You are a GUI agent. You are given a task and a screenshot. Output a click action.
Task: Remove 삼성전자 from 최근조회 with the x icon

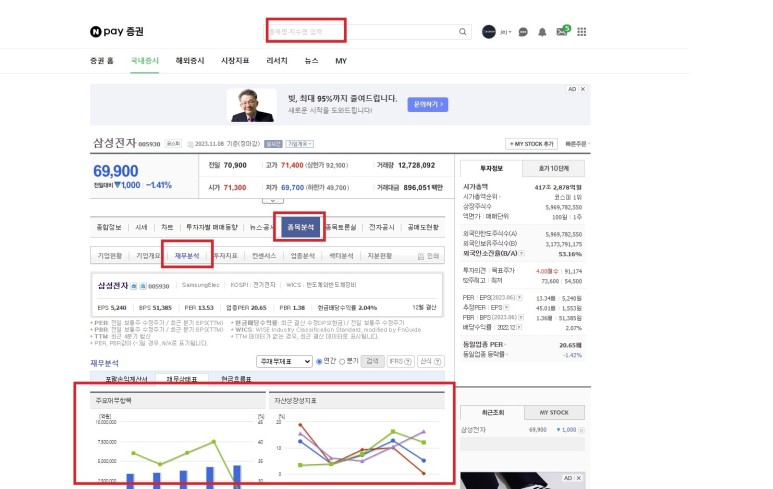[581, 430]
